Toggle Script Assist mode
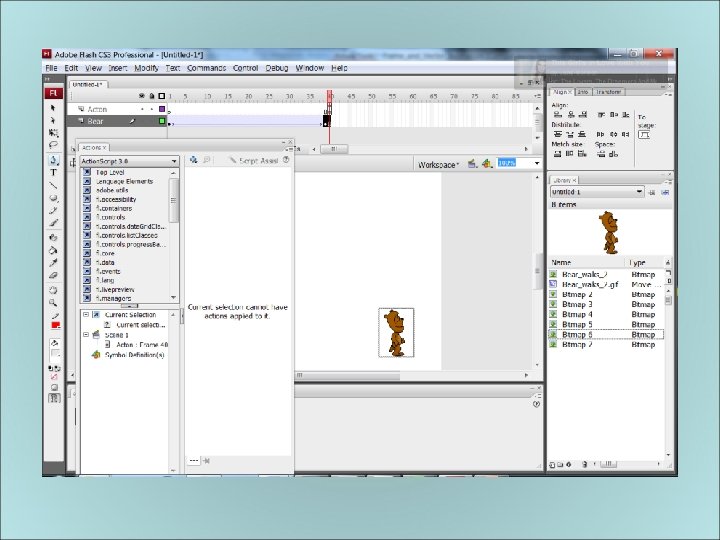Screen dimensions: 720x540 tap(254, 160)
